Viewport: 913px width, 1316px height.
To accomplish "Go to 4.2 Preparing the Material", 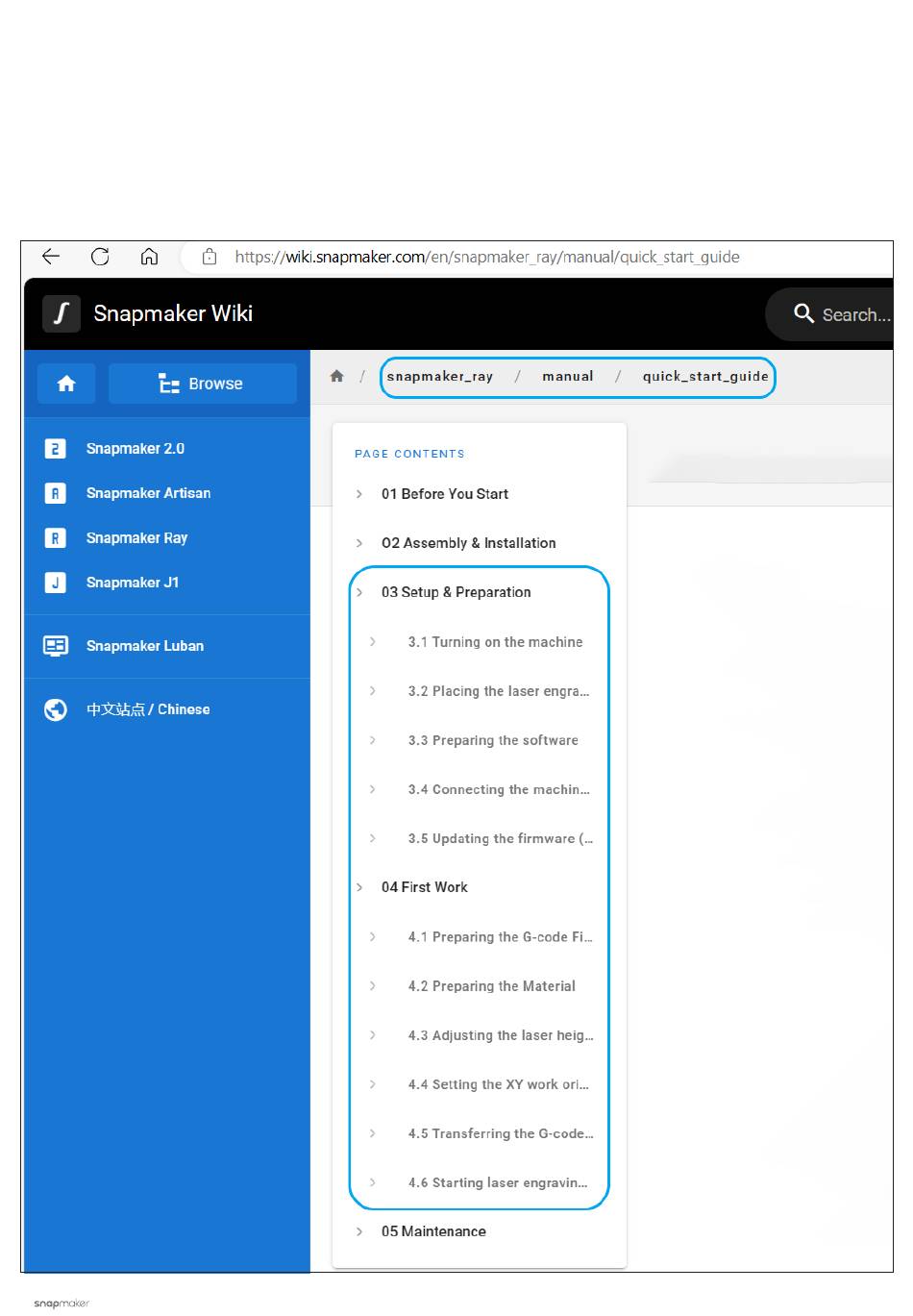I will point(492,986).
